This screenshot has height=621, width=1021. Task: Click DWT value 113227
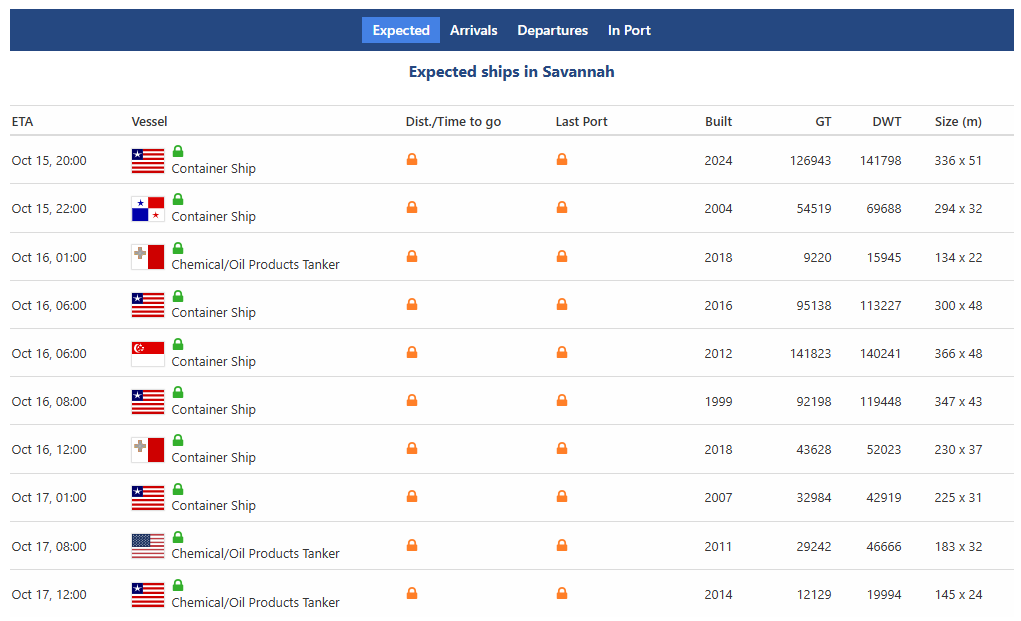(880, 305)
